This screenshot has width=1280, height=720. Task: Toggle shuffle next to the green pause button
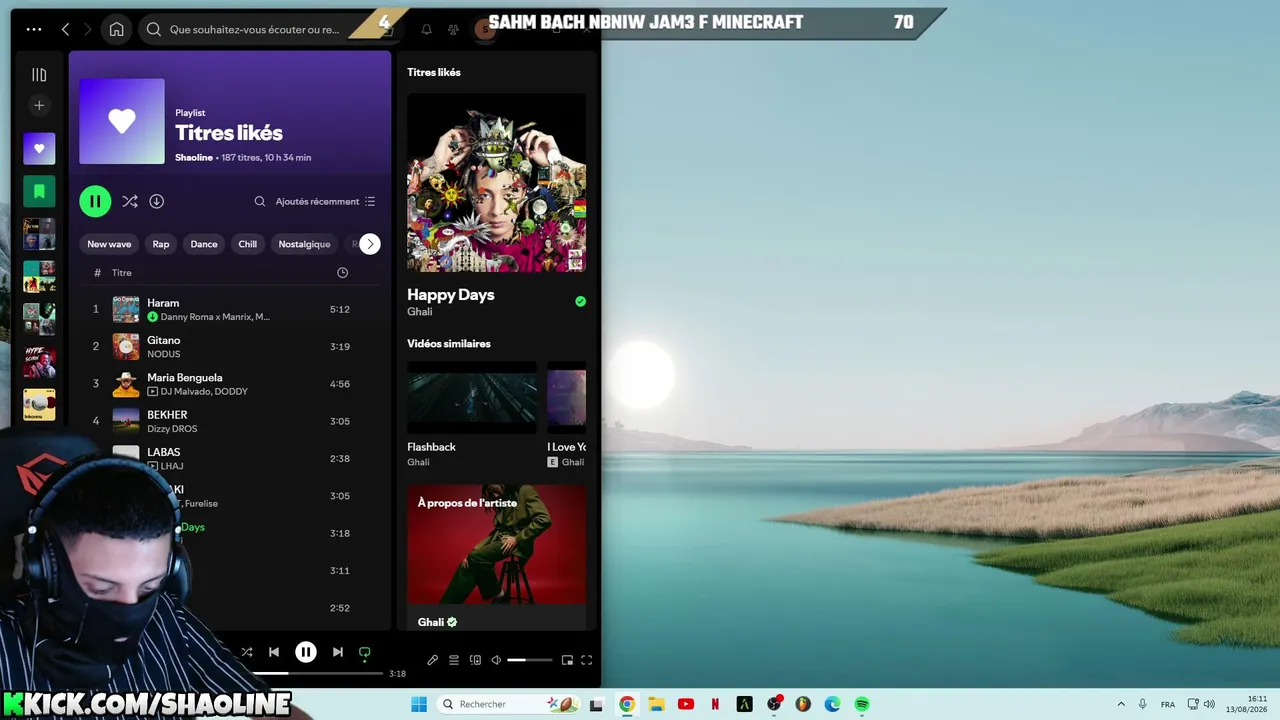(130, 201)
